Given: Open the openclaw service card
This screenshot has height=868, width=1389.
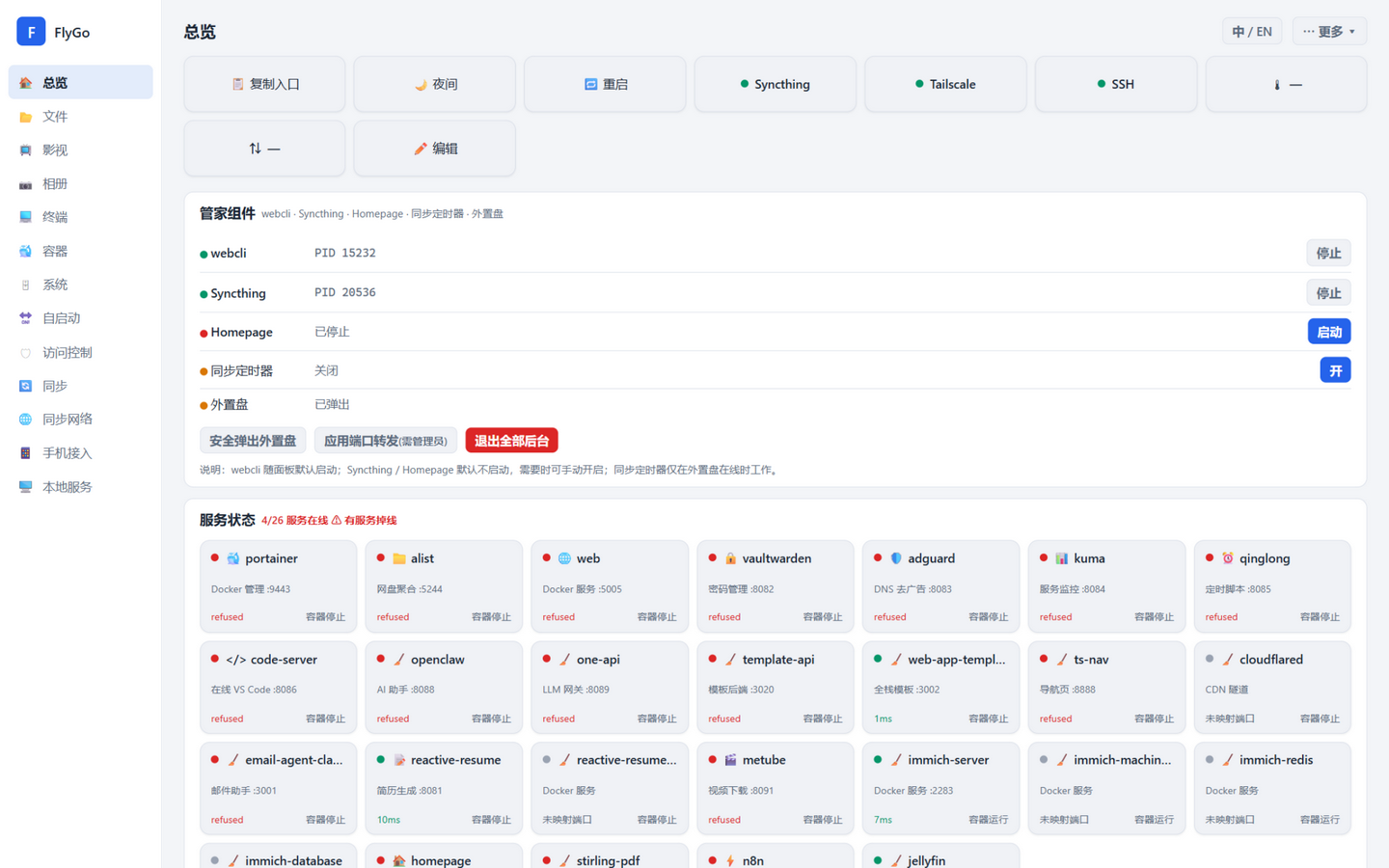Looking at the screenshot, I should (444, 688).
